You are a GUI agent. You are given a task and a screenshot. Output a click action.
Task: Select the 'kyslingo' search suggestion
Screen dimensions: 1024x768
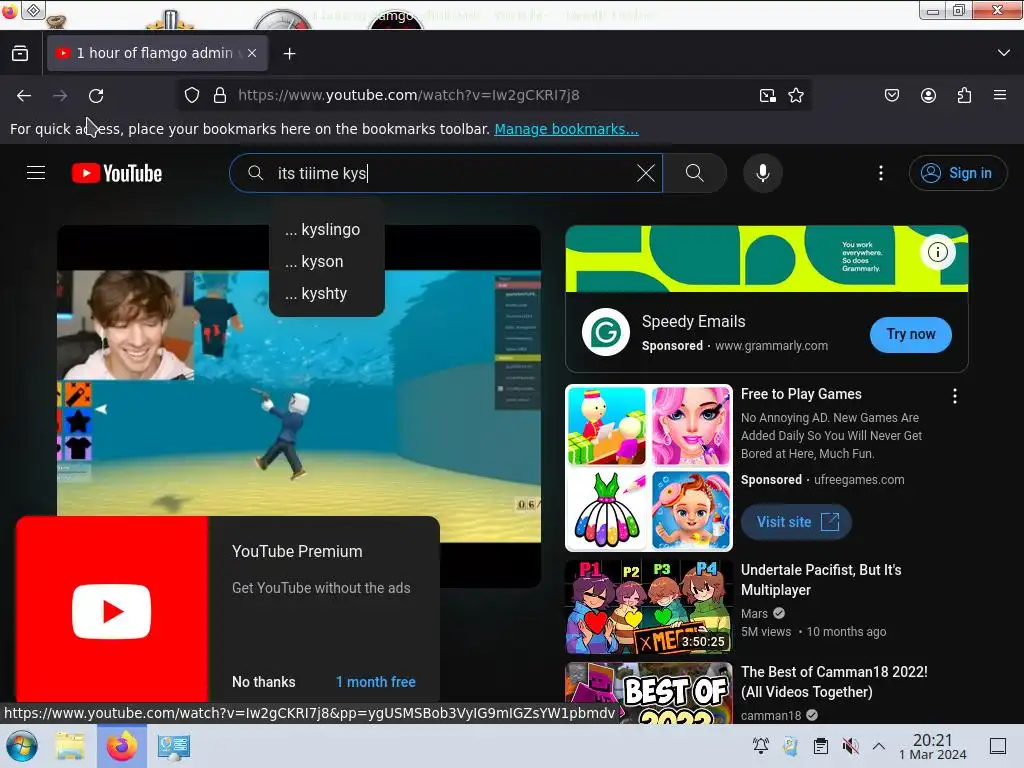pos(327,230)
